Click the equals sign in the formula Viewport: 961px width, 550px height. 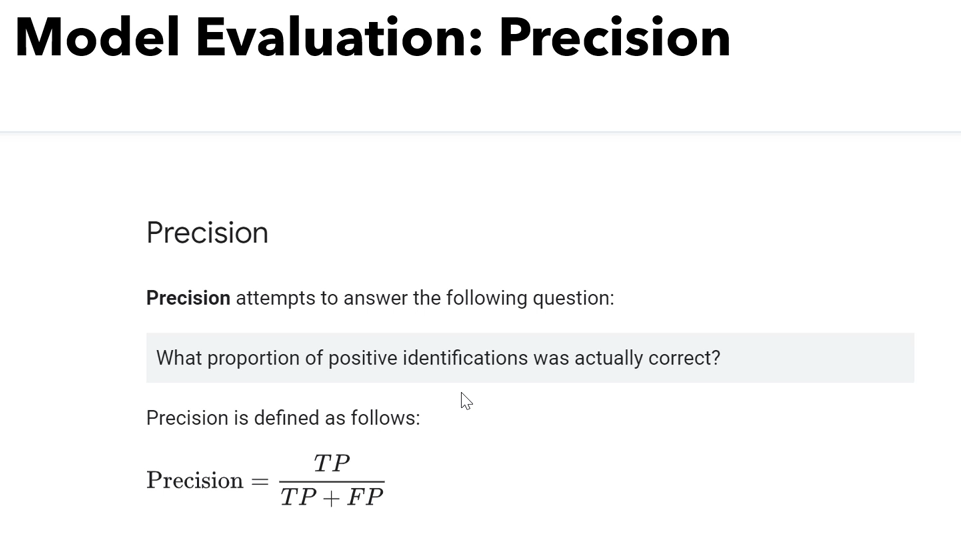point(260,482)
